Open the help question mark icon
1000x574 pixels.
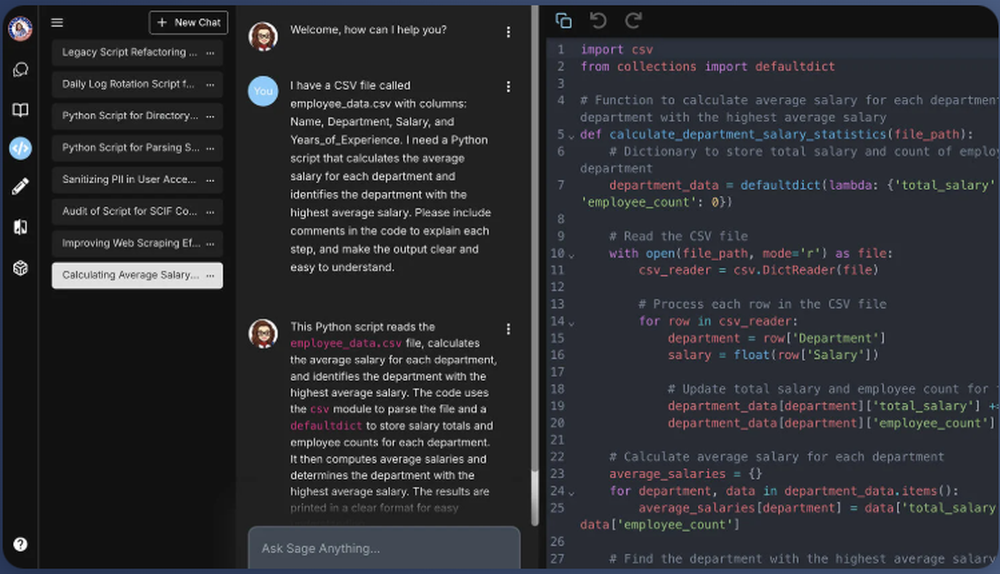20,544
